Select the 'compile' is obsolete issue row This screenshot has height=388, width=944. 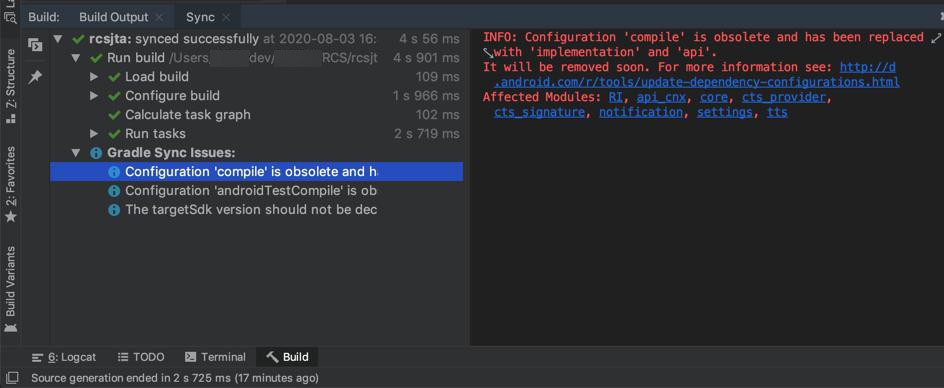pos(256,172)
